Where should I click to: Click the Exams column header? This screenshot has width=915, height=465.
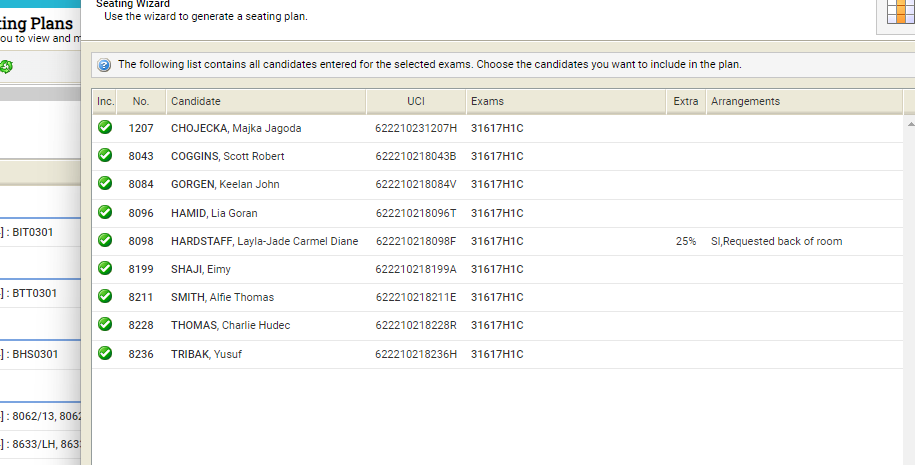[x=488, y=101]
